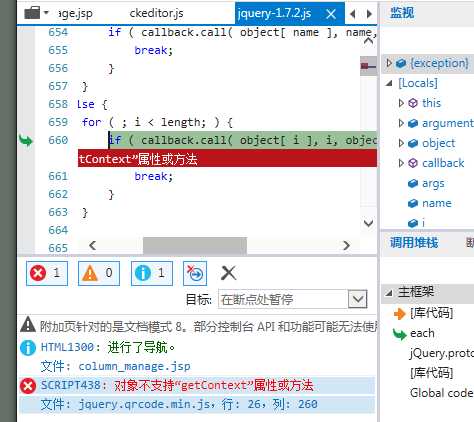
Task: Toggle the error messages filter showing 1
Action: [47, 273]
